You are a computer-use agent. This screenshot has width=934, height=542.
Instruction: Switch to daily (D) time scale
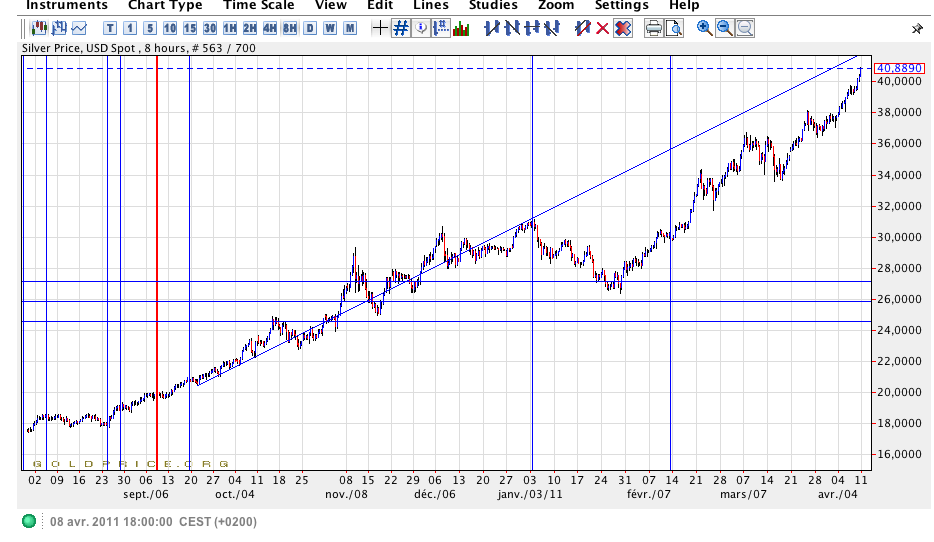(310, 28)
